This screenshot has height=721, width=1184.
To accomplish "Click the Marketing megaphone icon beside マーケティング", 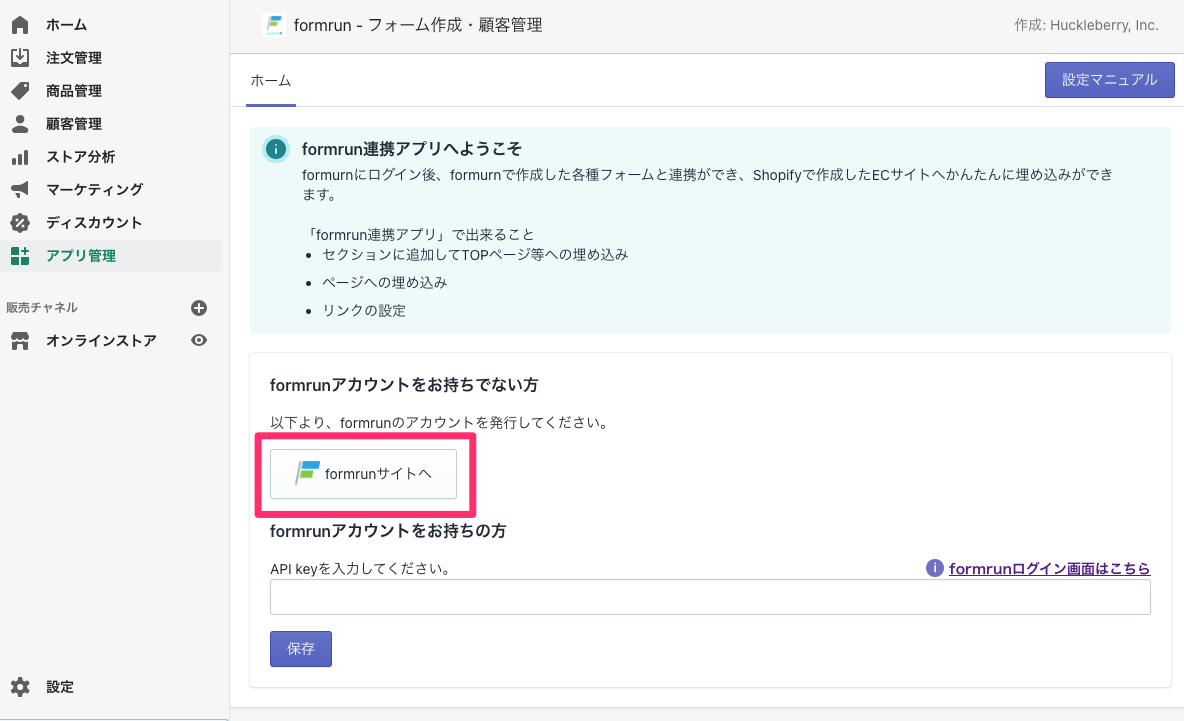I will point(20,189).
